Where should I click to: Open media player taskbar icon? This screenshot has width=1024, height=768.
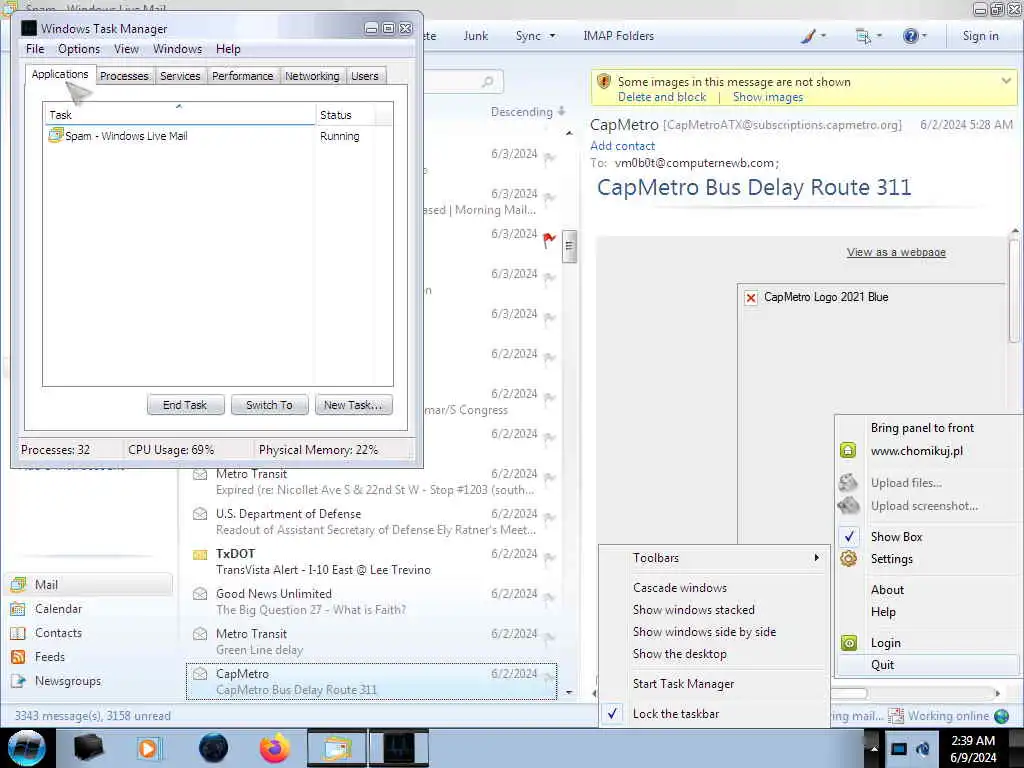point(148,748)
